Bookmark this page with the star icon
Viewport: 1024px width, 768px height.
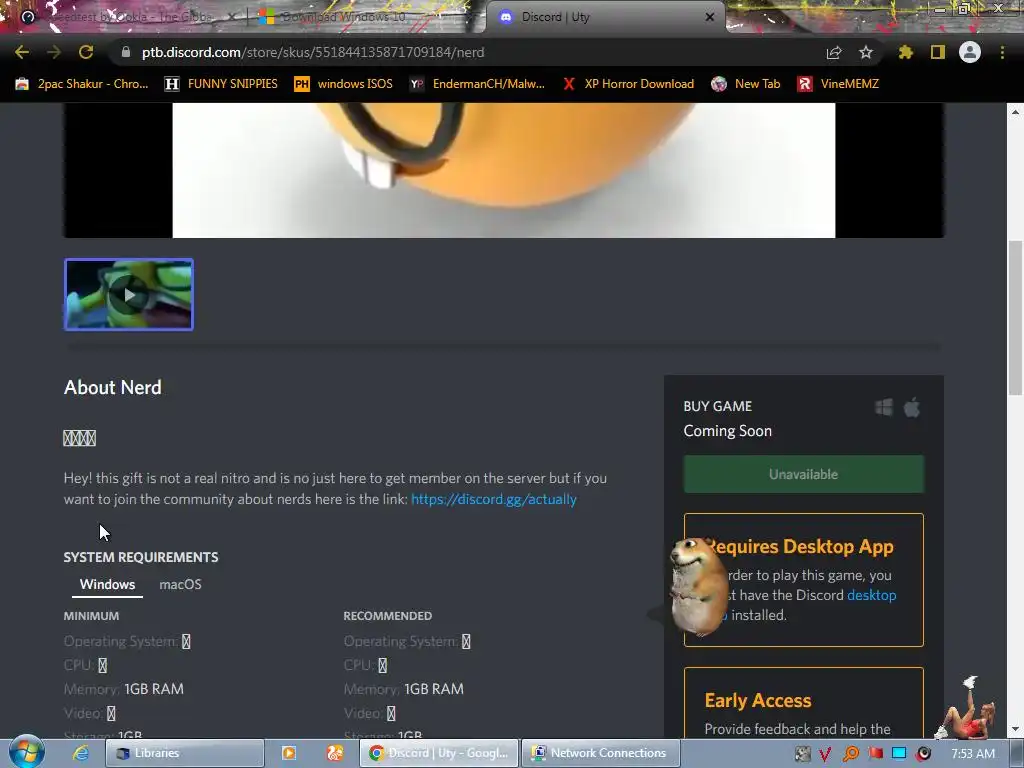[866, 52]
